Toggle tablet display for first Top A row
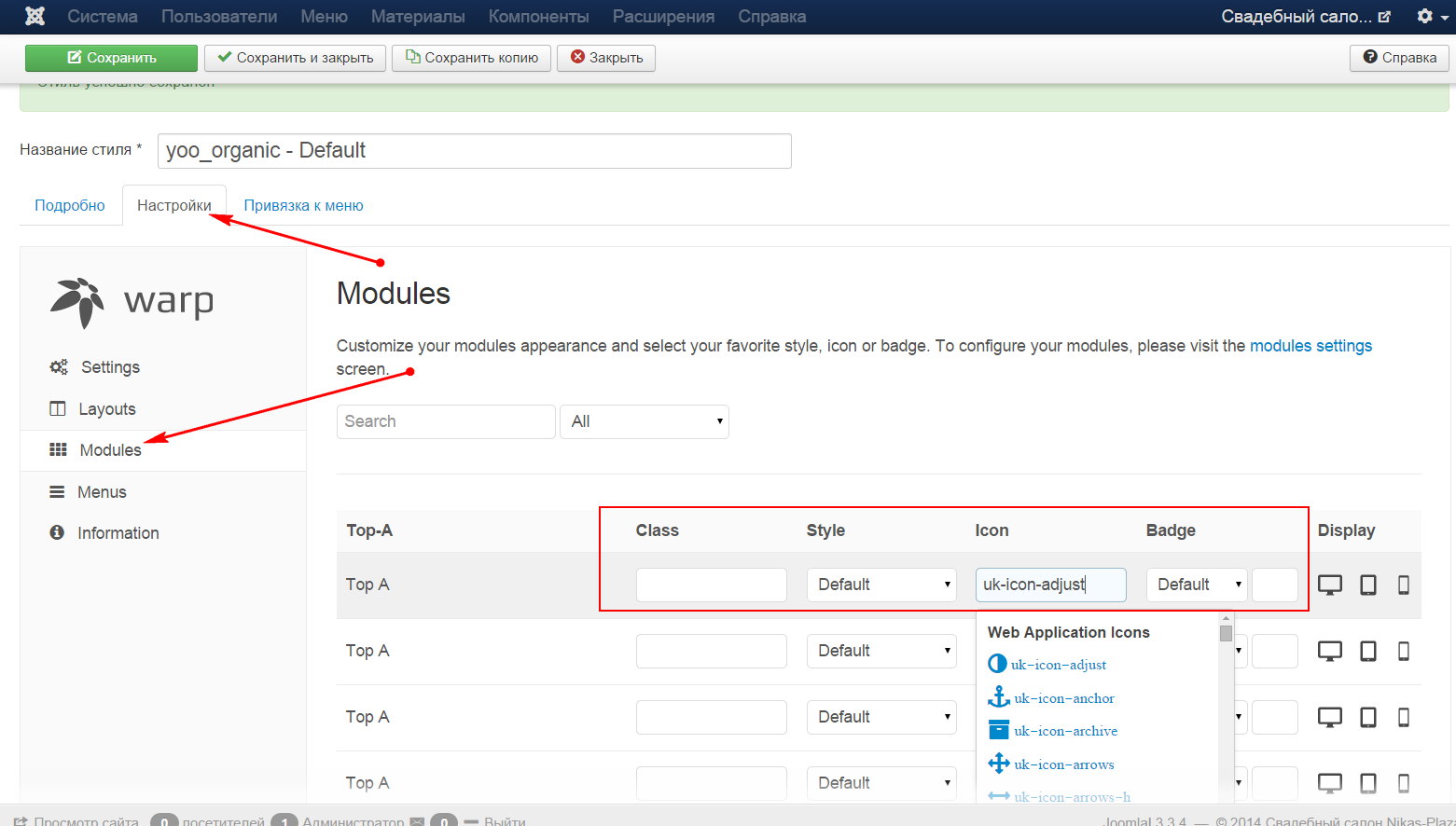 (x=1367, y=585)
